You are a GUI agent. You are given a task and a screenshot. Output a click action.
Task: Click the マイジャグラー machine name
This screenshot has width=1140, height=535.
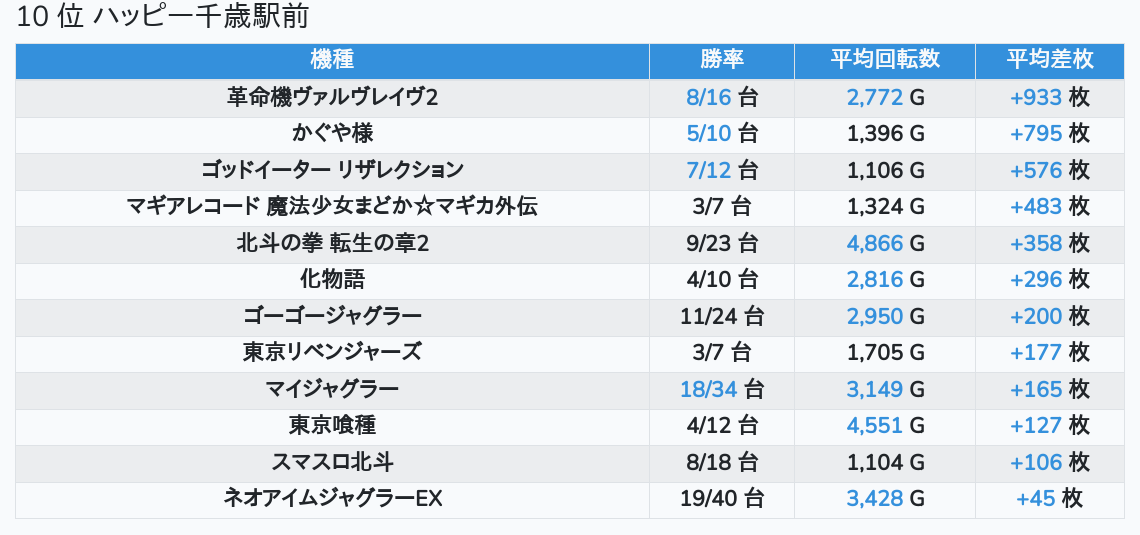click(x=332, y=389)
